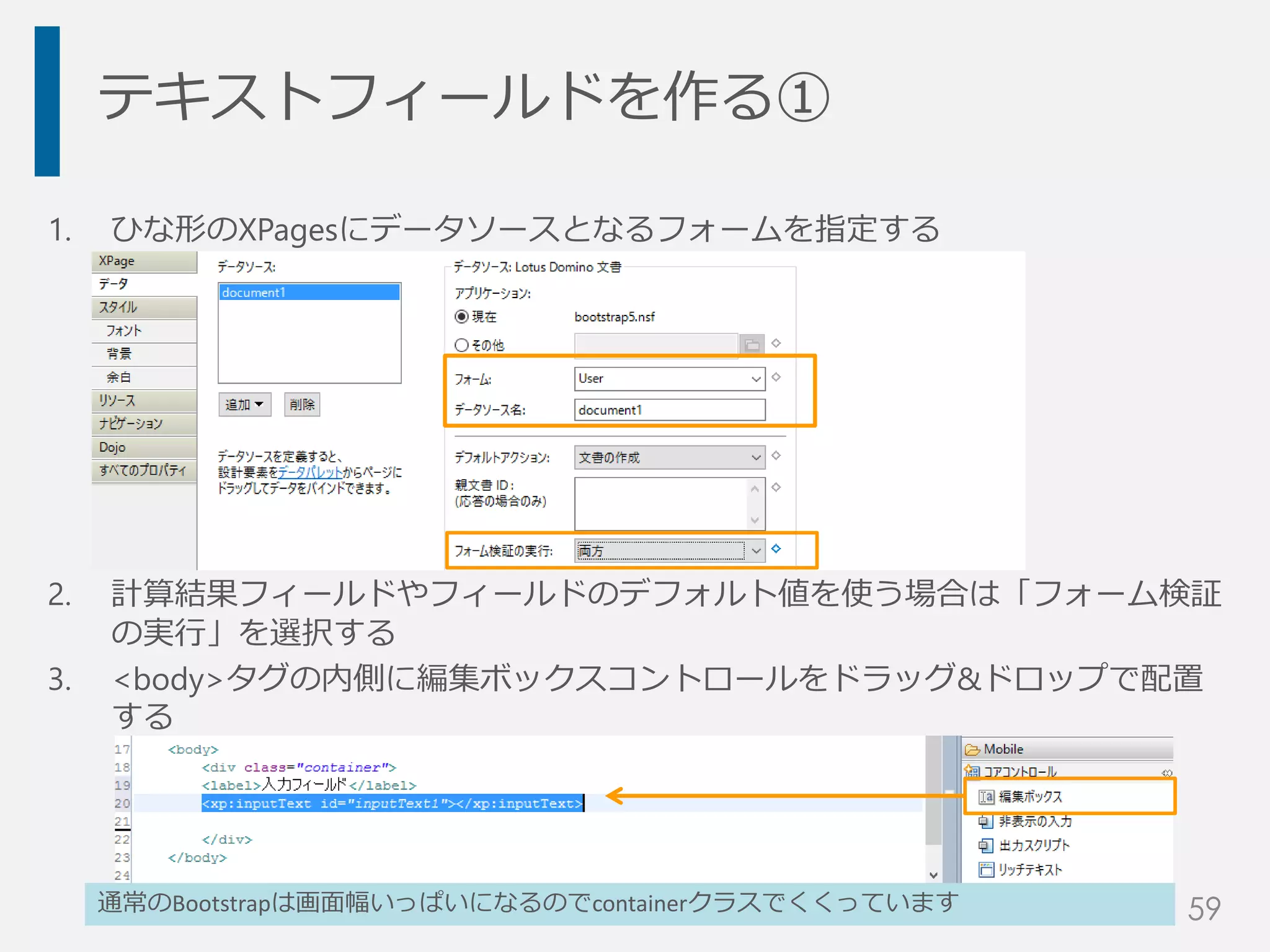Screen dimensions: 1270x952
Task: Open the デフォルトアクション dropdown
Action: tap(670, 457)
